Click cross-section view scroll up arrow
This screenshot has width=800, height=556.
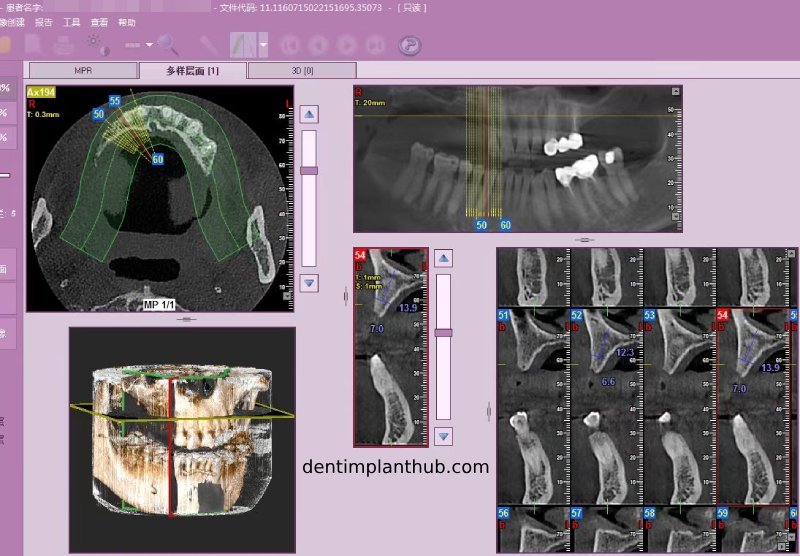coord(443,258)
